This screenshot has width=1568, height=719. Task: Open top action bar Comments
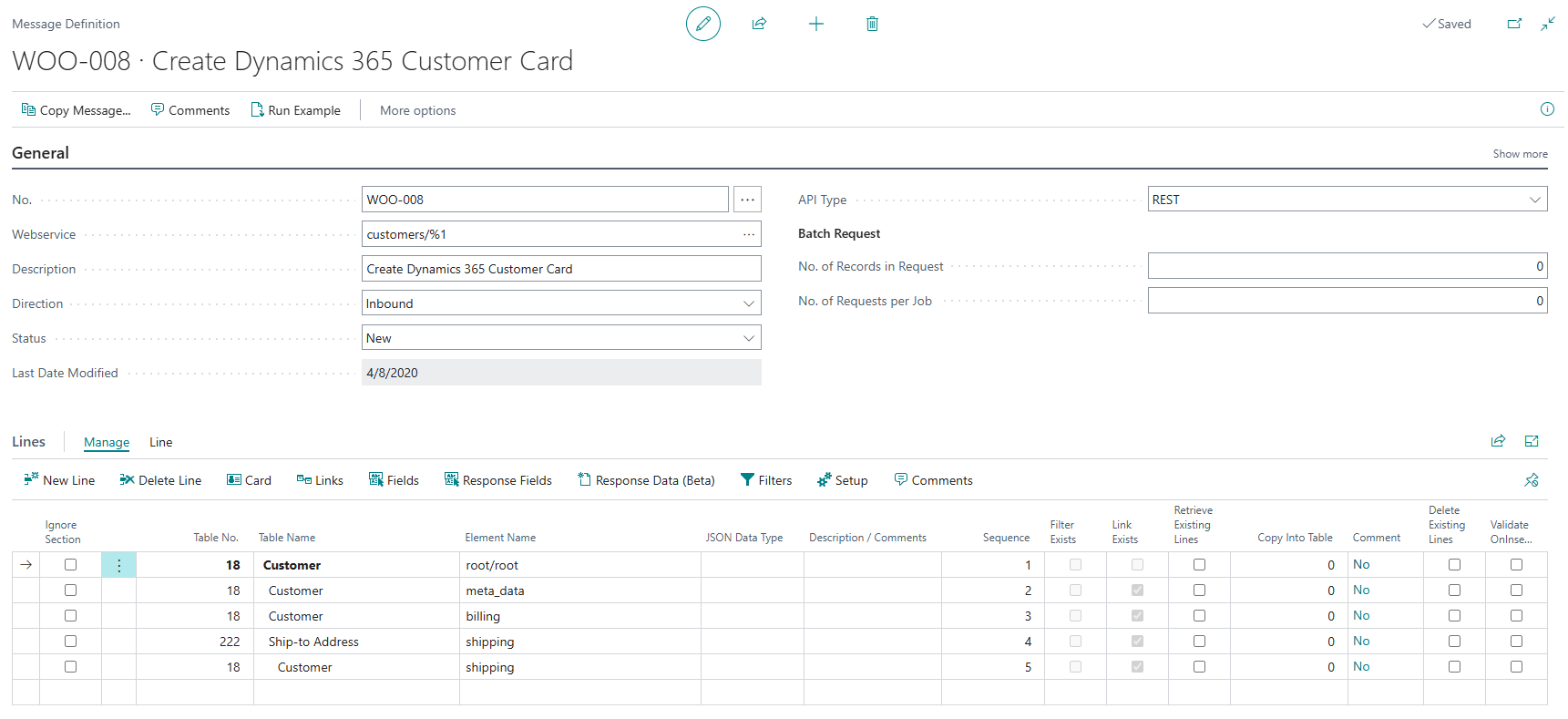190,110
